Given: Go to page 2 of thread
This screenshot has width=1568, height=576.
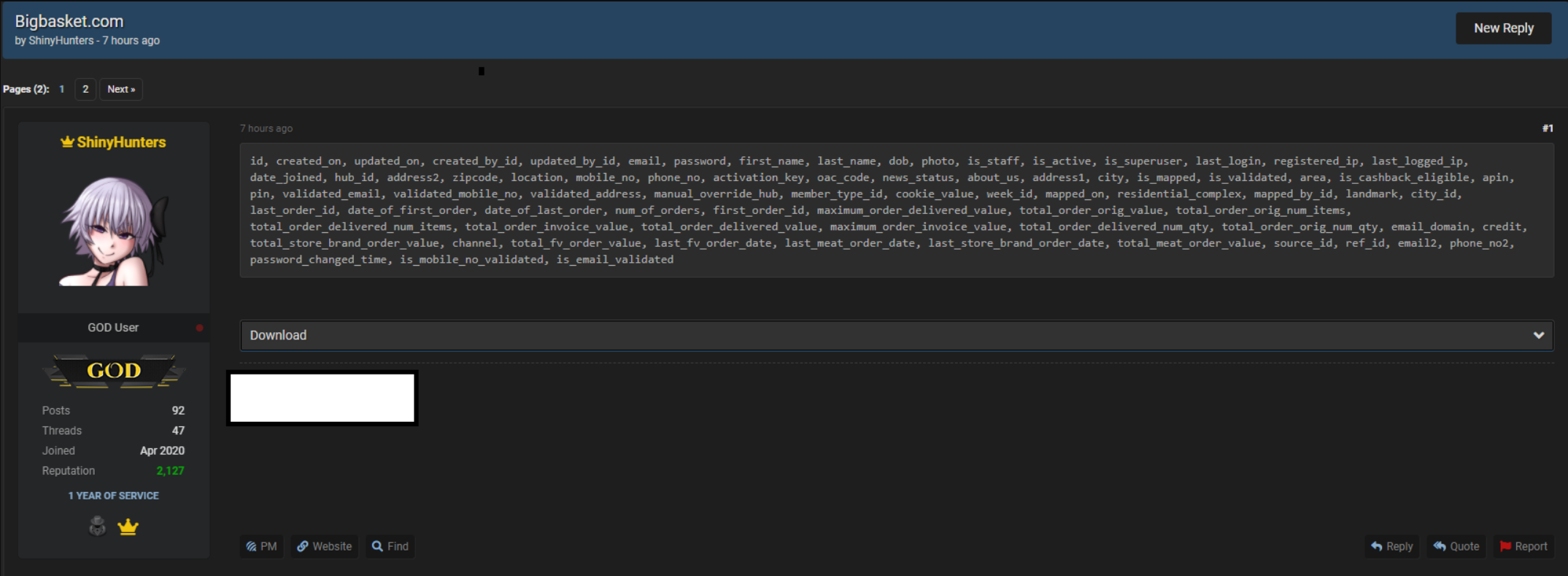Looking at the screenshot, I should (85, 89).
